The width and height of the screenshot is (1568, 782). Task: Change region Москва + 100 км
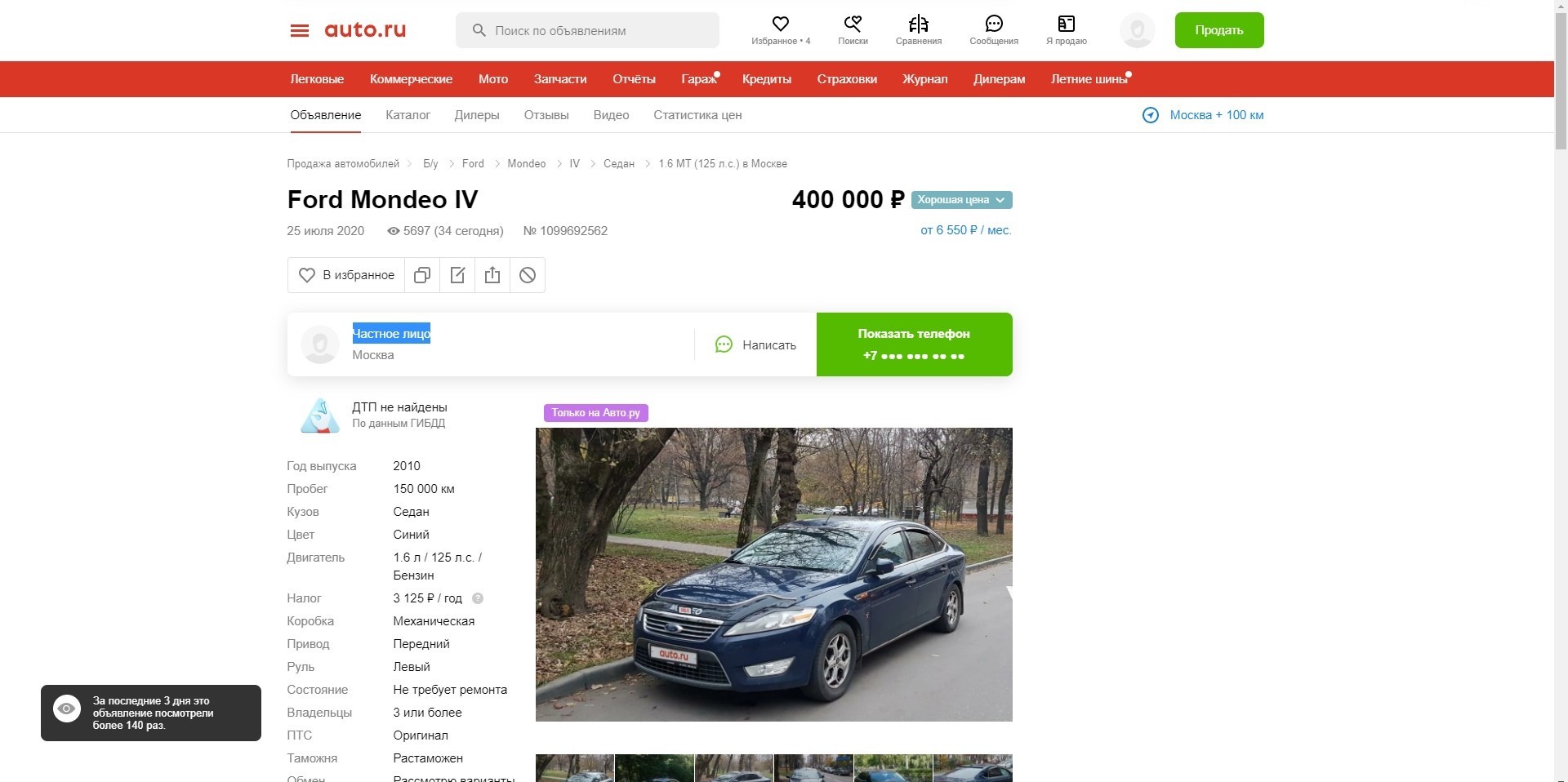[1216, 115]
